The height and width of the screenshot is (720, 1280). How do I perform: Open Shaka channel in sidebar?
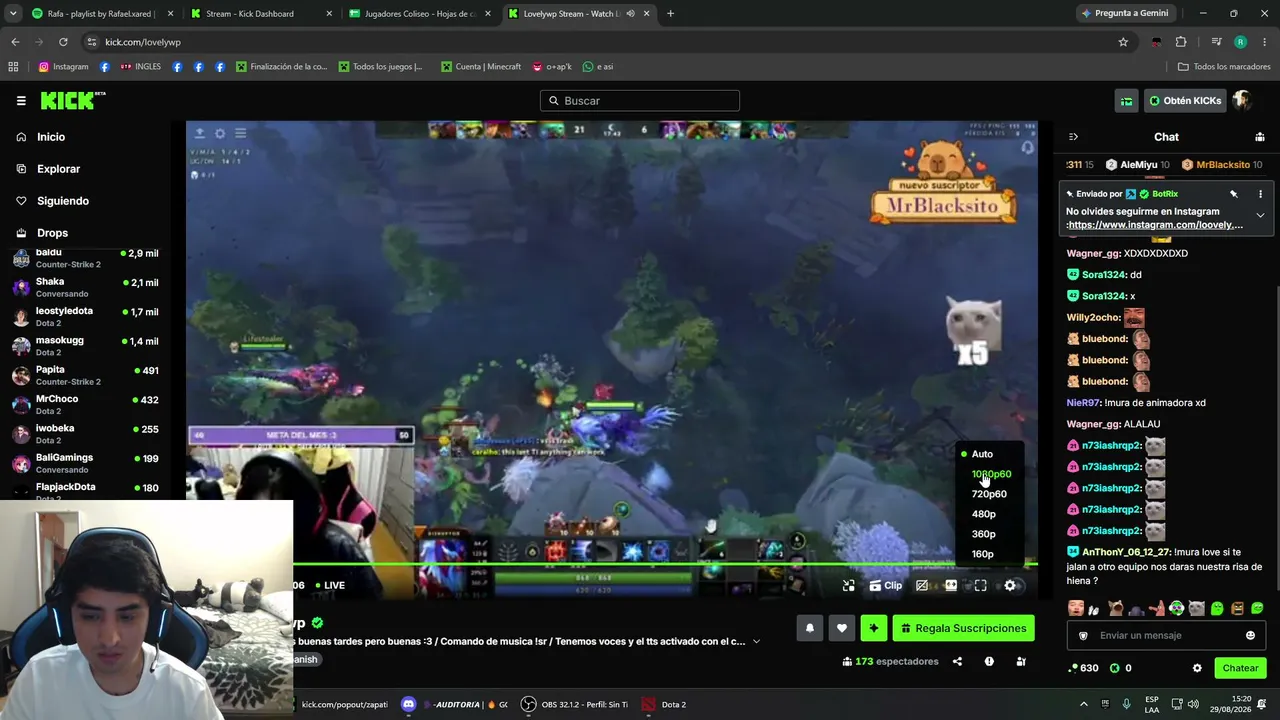click(86, 288)
